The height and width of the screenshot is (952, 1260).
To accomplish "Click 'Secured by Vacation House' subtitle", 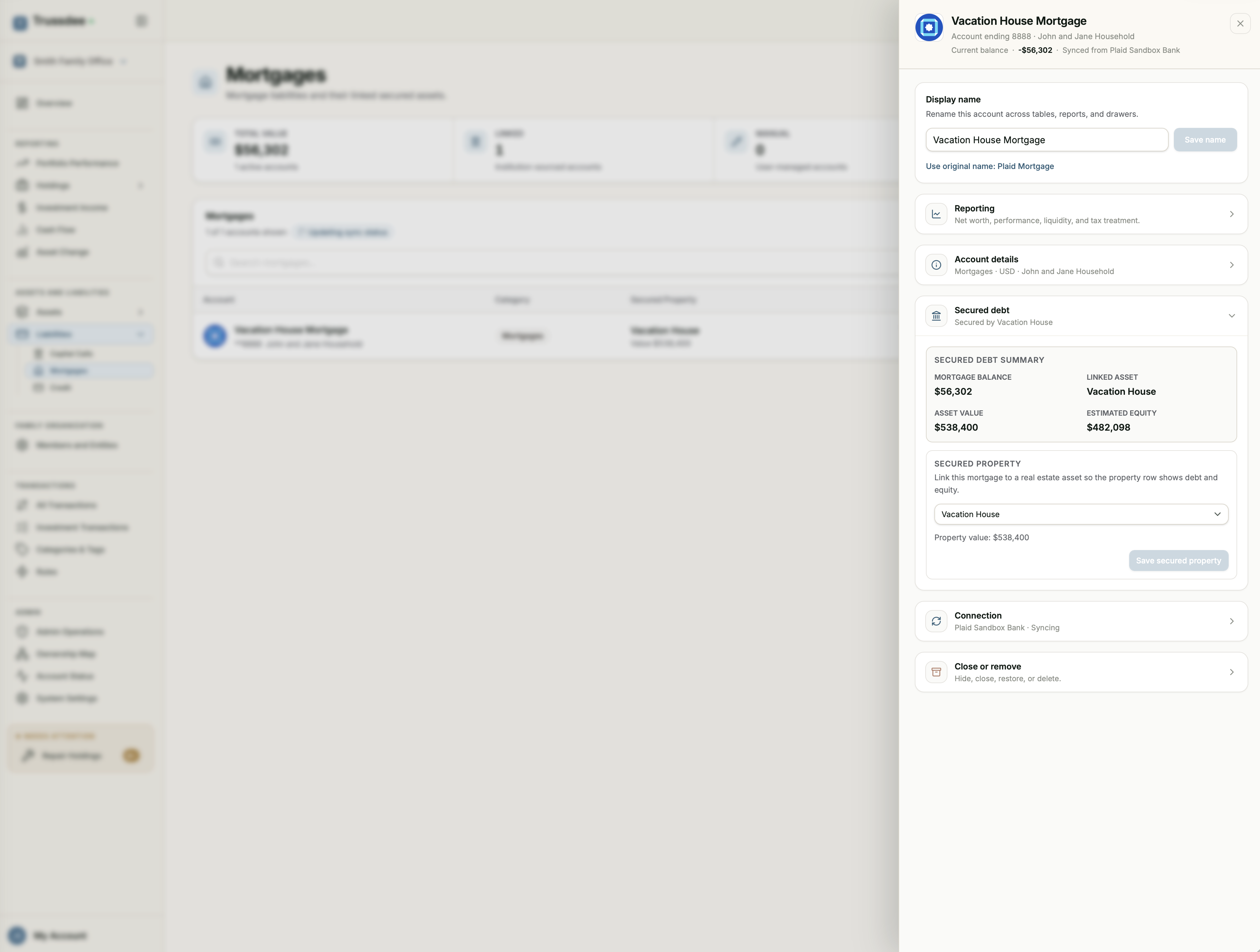I will pyautogui.click(x=1003, y=322).
